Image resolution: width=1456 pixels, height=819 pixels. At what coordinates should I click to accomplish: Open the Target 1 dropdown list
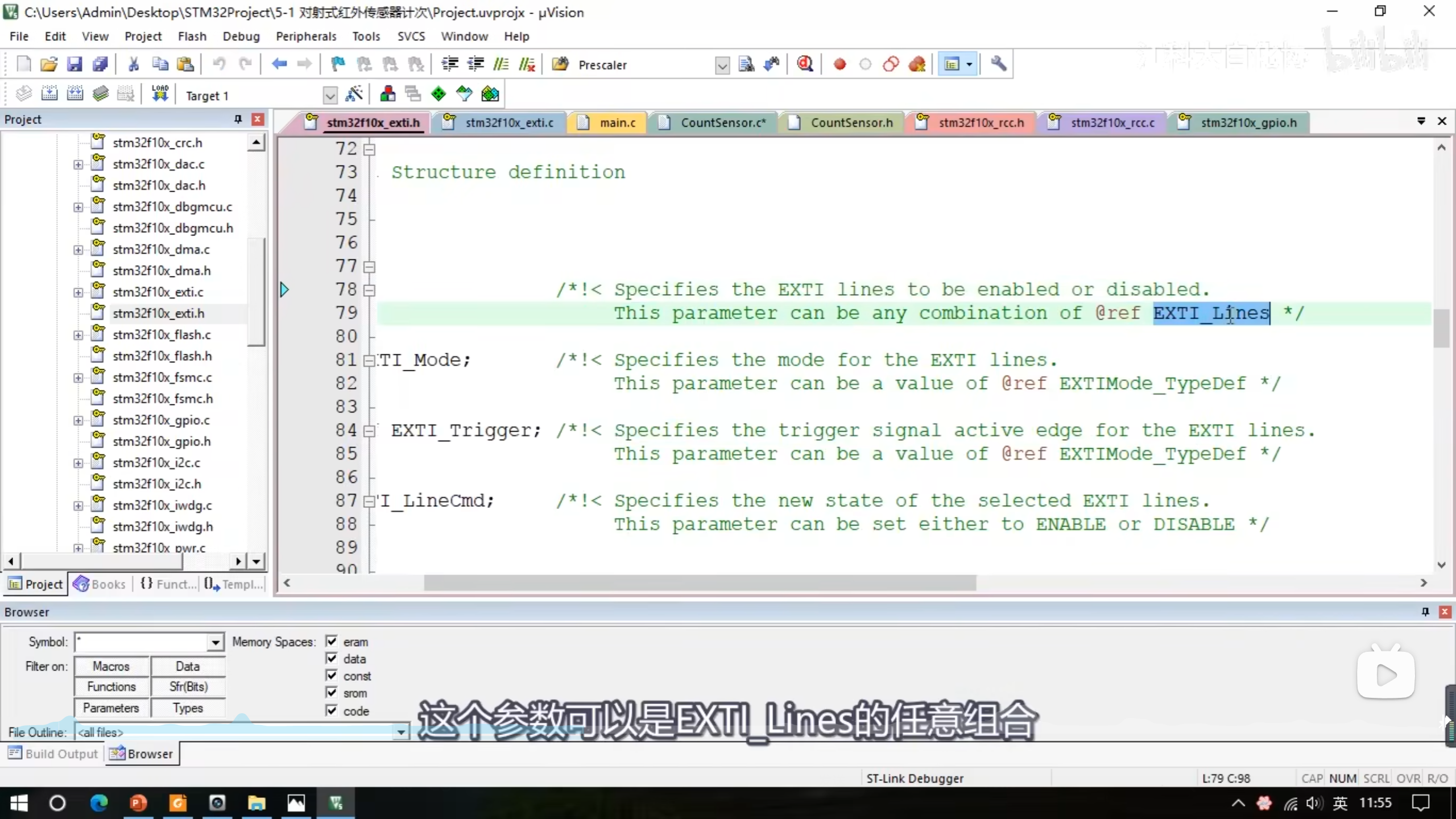point(330,96)
